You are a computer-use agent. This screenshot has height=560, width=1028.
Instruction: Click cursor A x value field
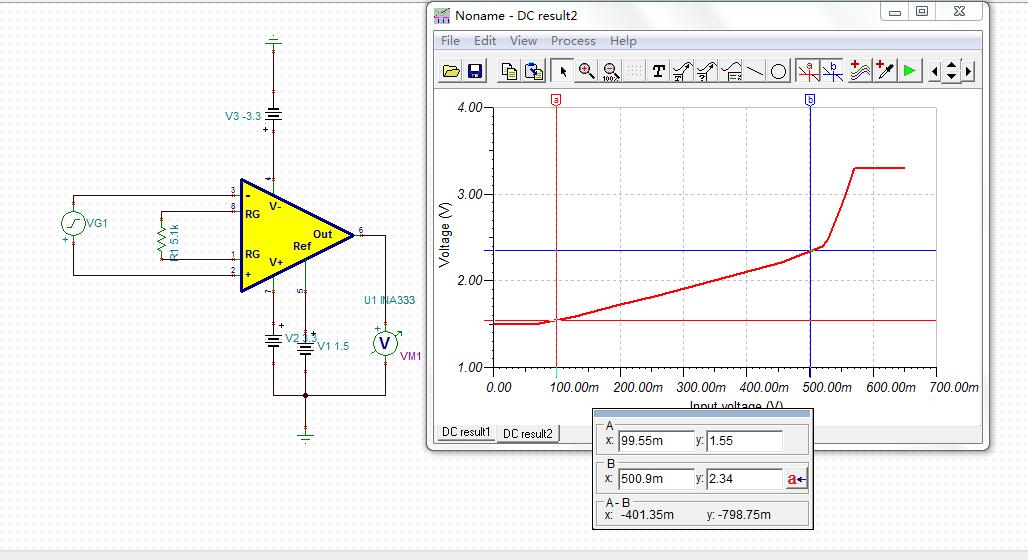coord(656,441)
